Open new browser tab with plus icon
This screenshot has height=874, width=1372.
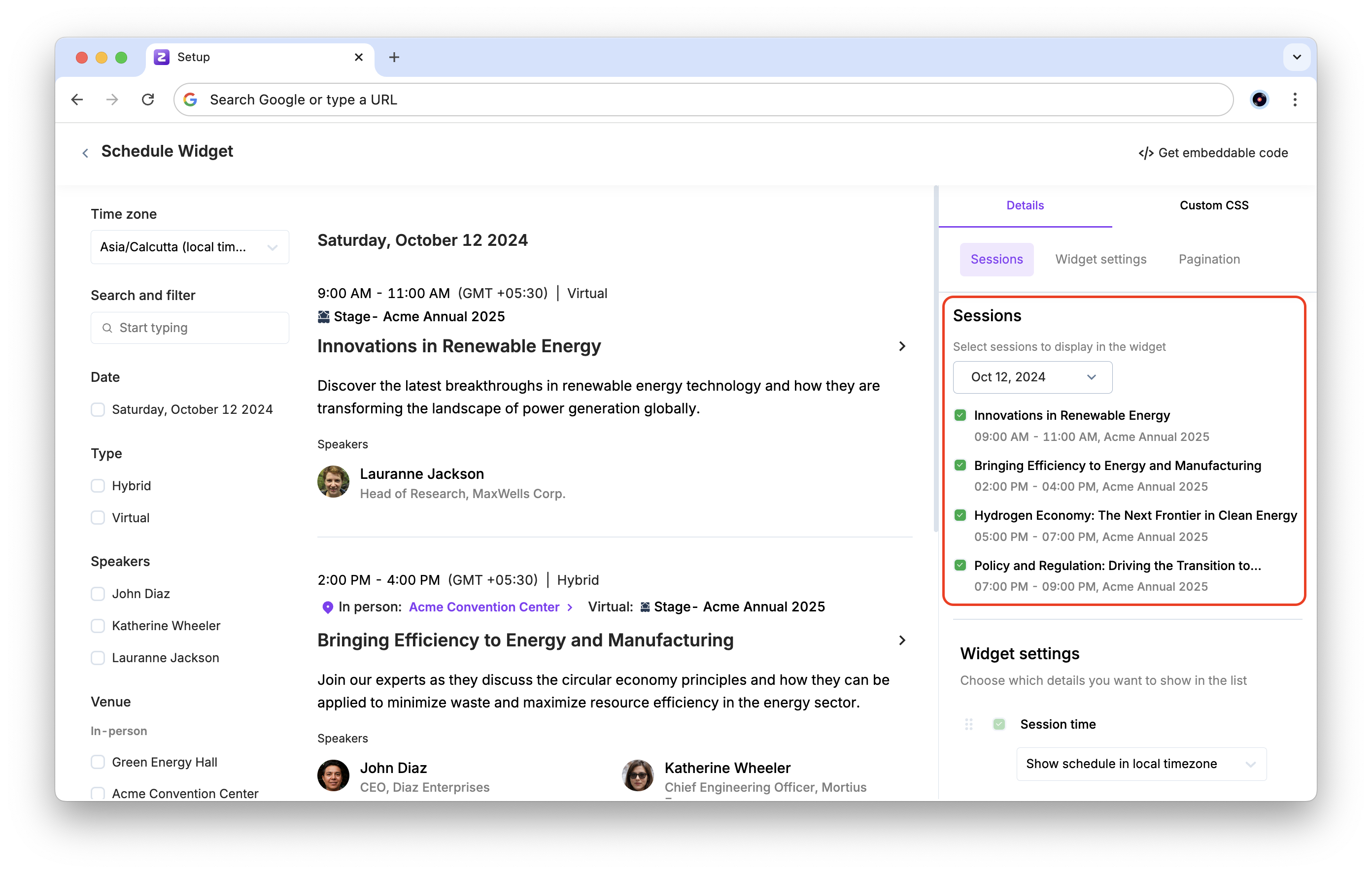click(x=394, y=57)
